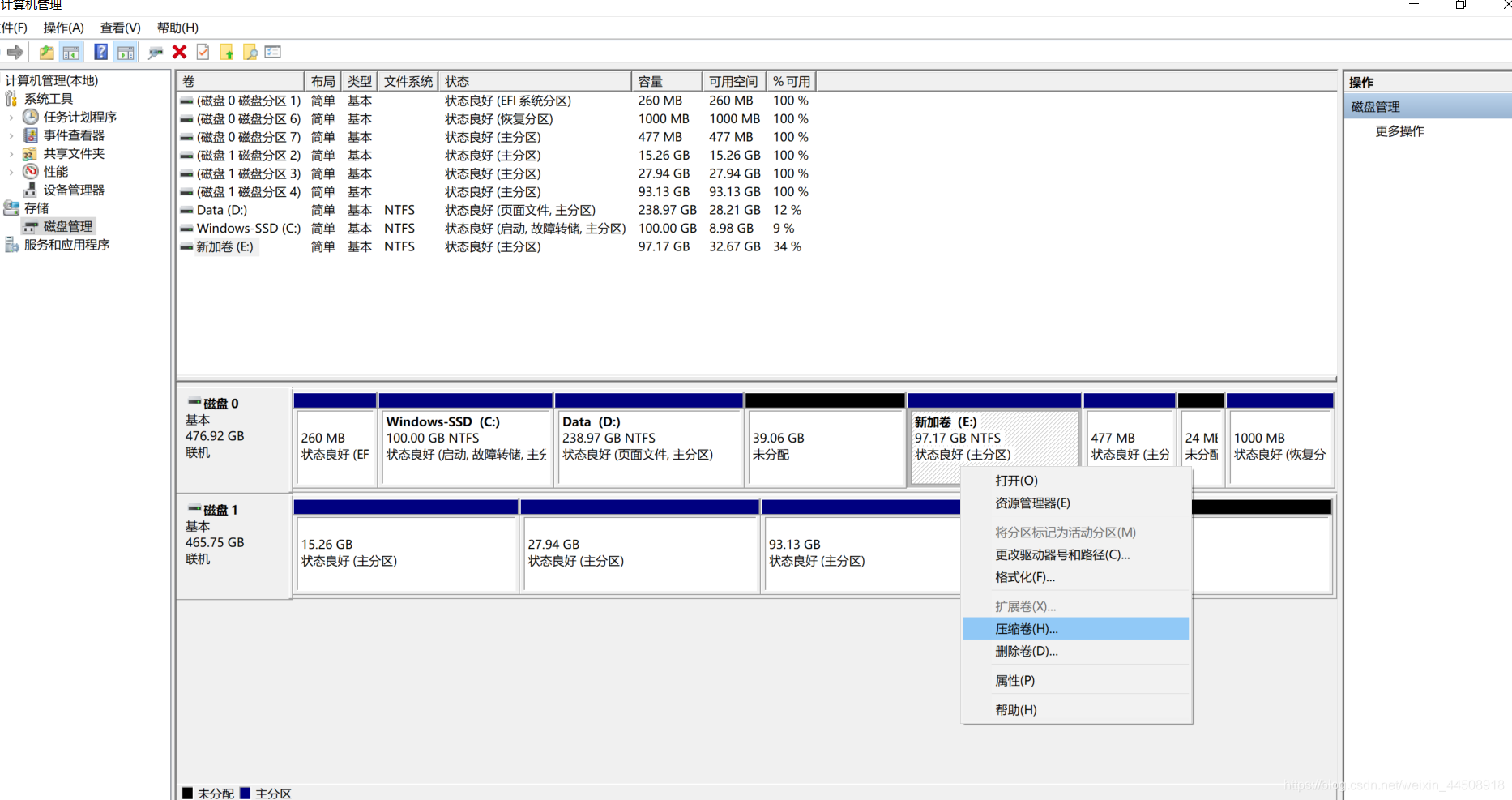The width and height of the screenshot is (1512, 800).
Task: Select the 1000 MB recovery partition block
Action: coord(1280,440)
